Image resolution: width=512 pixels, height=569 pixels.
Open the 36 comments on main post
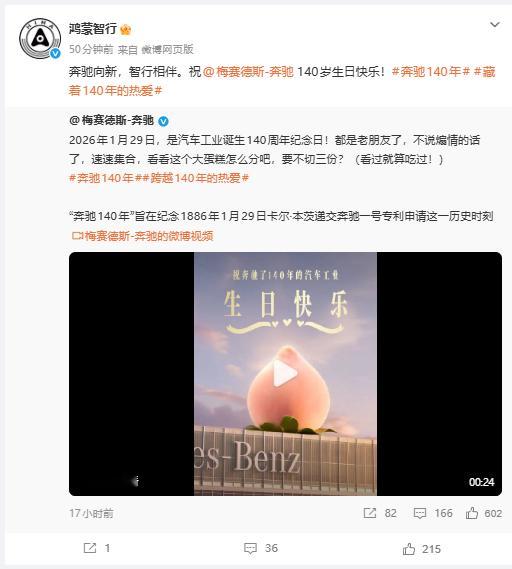[x=261, y=548]
